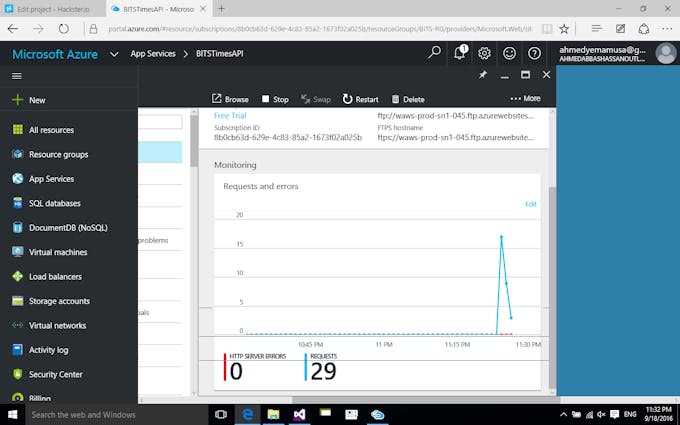Open the help question mark

coord(534,53)
